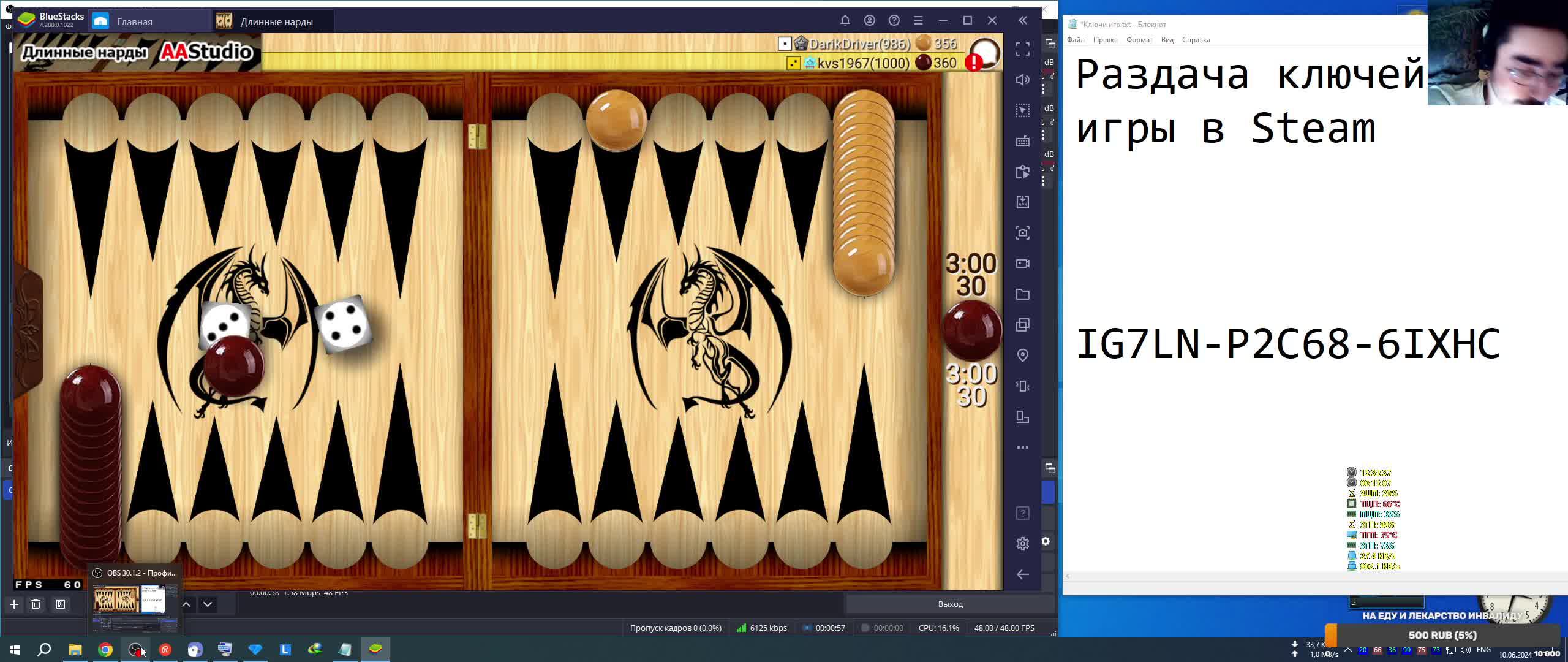This screenshot has width=1568, height=662.
Task: Open Chrome from Windows taskbar
Action: click(x=105, y=650)
